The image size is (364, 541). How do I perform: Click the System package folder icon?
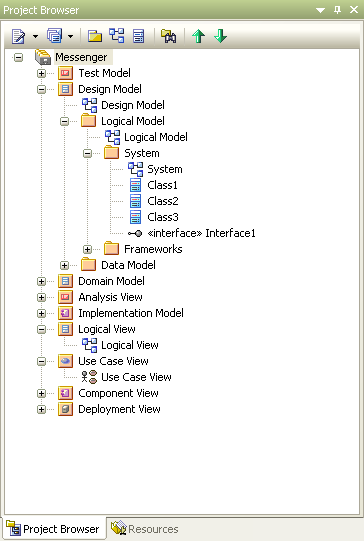(x=111, y=153)
